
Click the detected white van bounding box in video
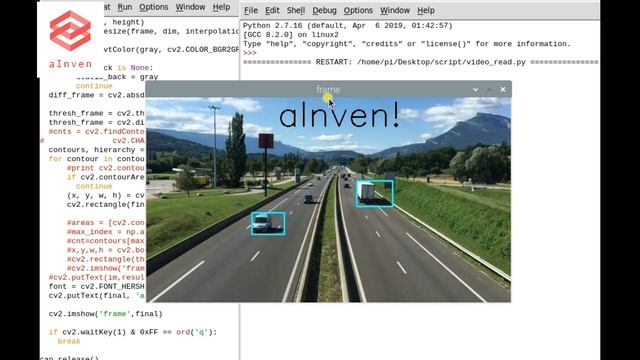click(268, 223)
